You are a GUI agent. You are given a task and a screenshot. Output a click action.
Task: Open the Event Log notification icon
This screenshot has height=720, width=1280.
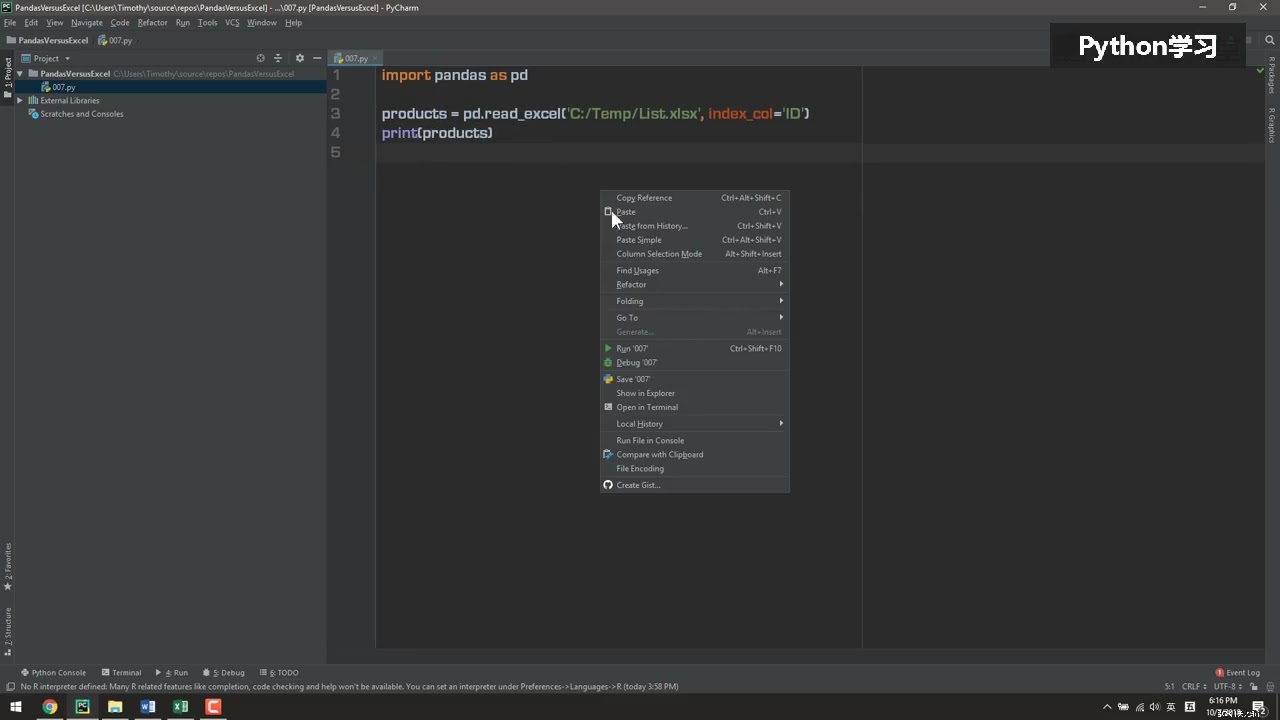(1237, 673)
